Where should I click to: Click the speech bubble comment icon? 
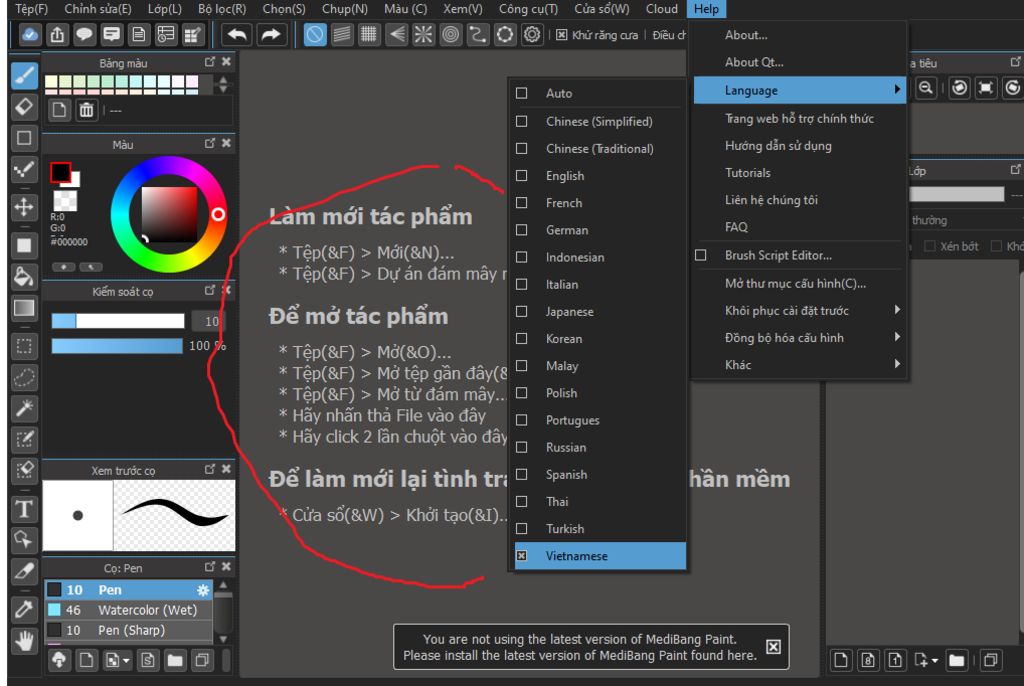84,35
